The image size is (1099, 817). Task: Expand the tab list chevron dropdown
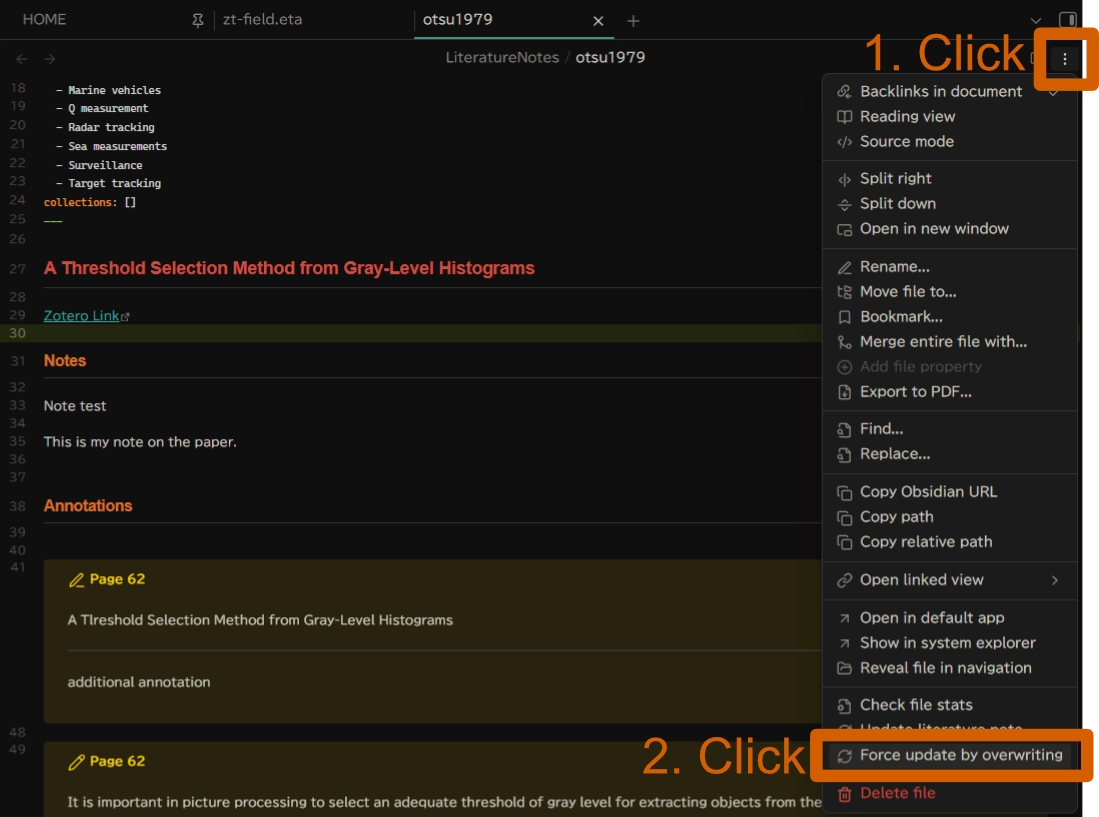tap(1036, 21)
